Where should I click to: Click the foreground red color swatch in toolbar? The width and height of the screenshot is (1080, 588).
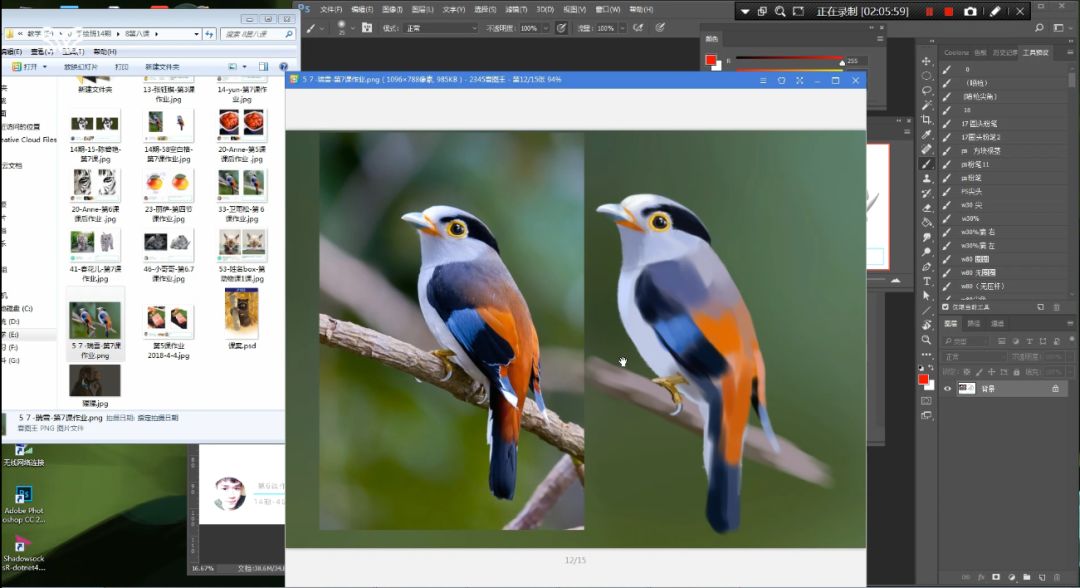pyautogui.click(x=924, y=379)
